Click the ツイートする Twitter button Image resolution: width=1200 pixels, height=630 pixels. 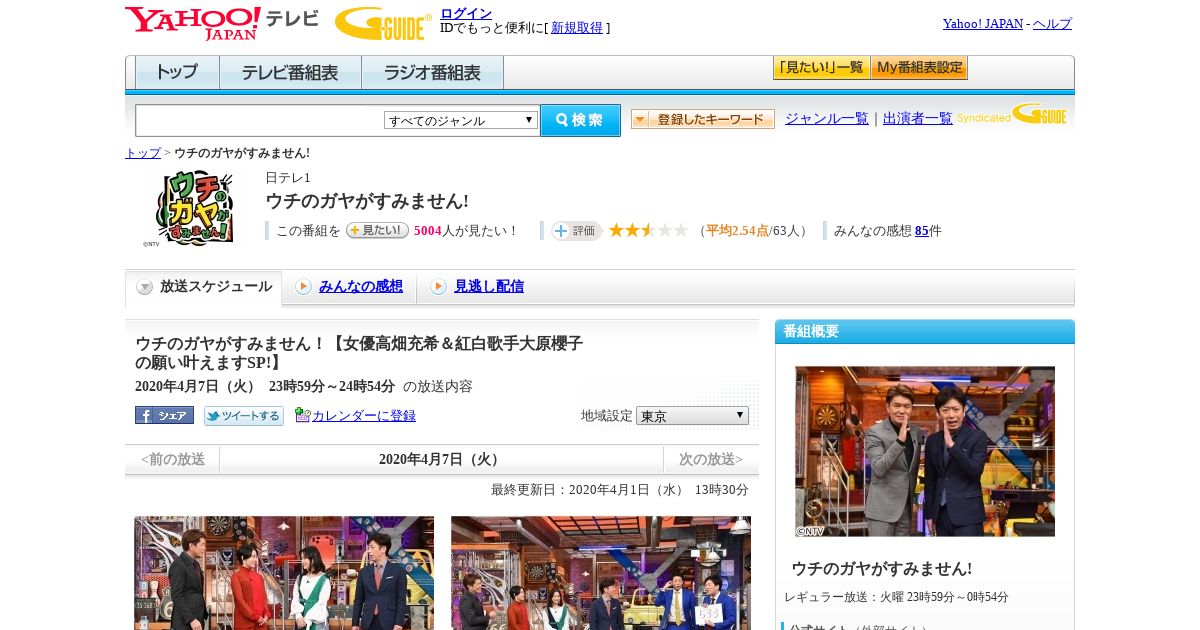click(x=244, y=415)
